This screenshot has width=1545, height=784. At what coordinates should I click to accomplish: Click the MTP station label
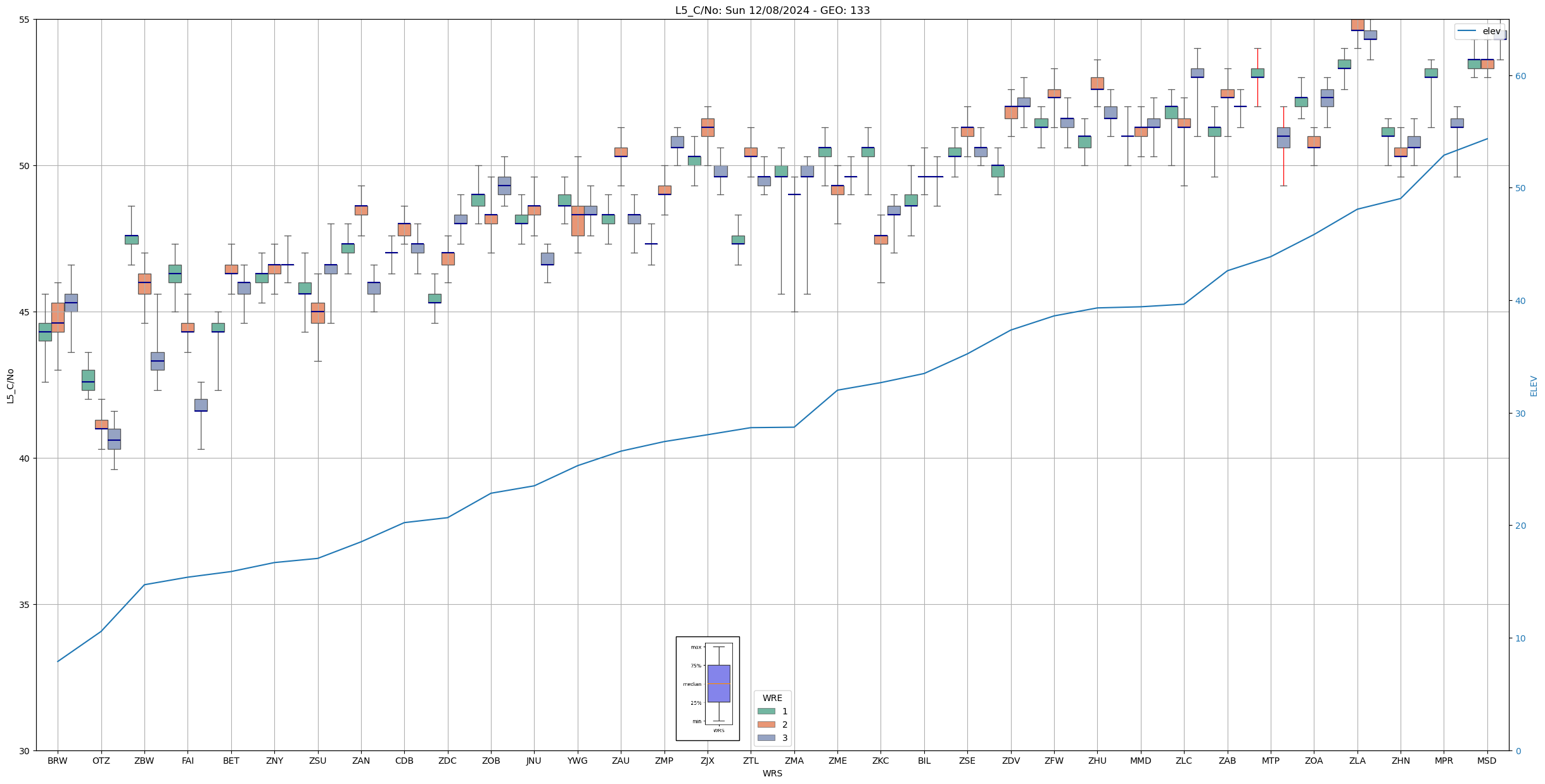pos(1270,761)
